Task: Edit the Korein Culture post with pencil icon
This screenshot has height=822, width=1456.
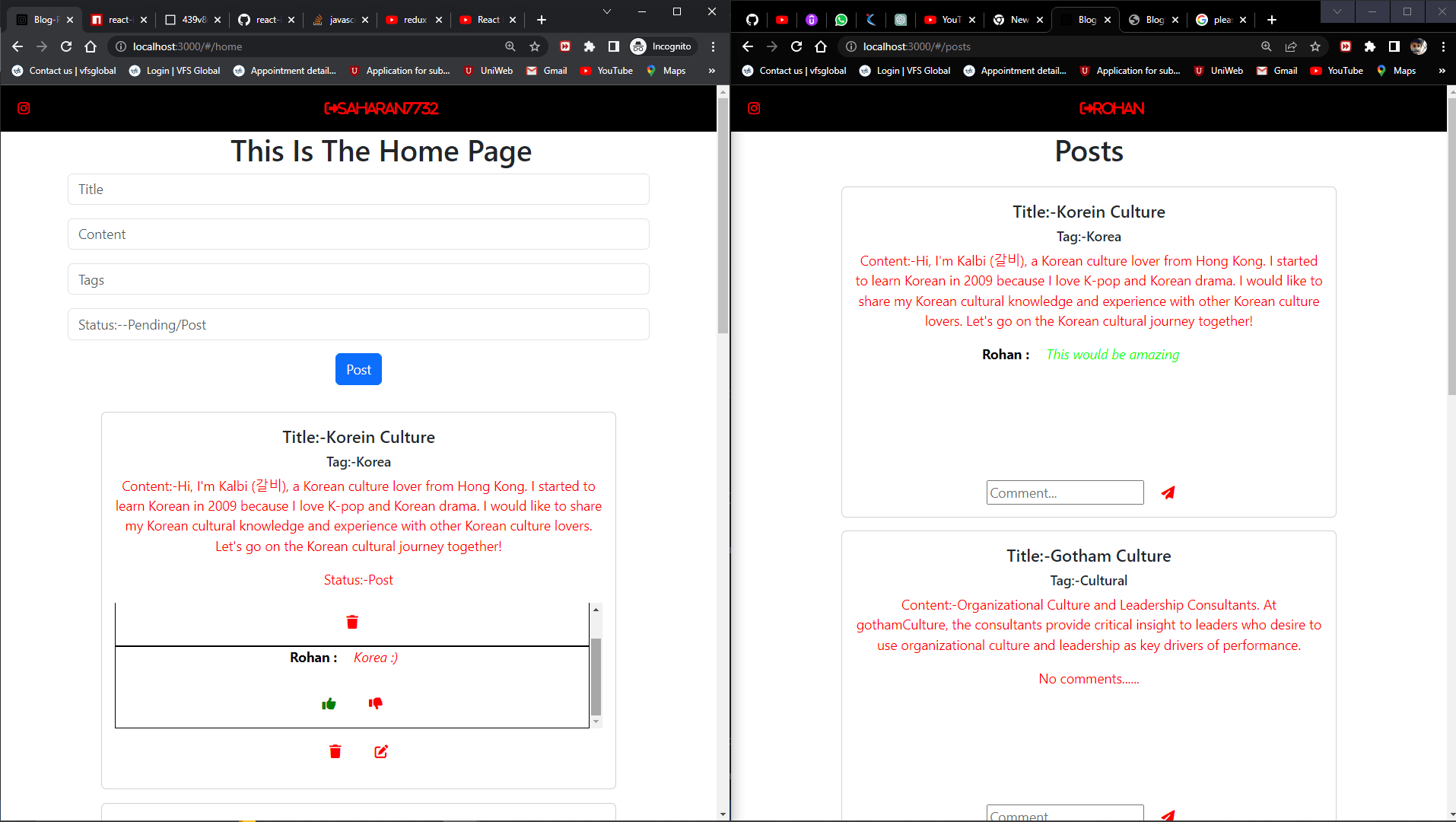Action: (x=381, y=752)
